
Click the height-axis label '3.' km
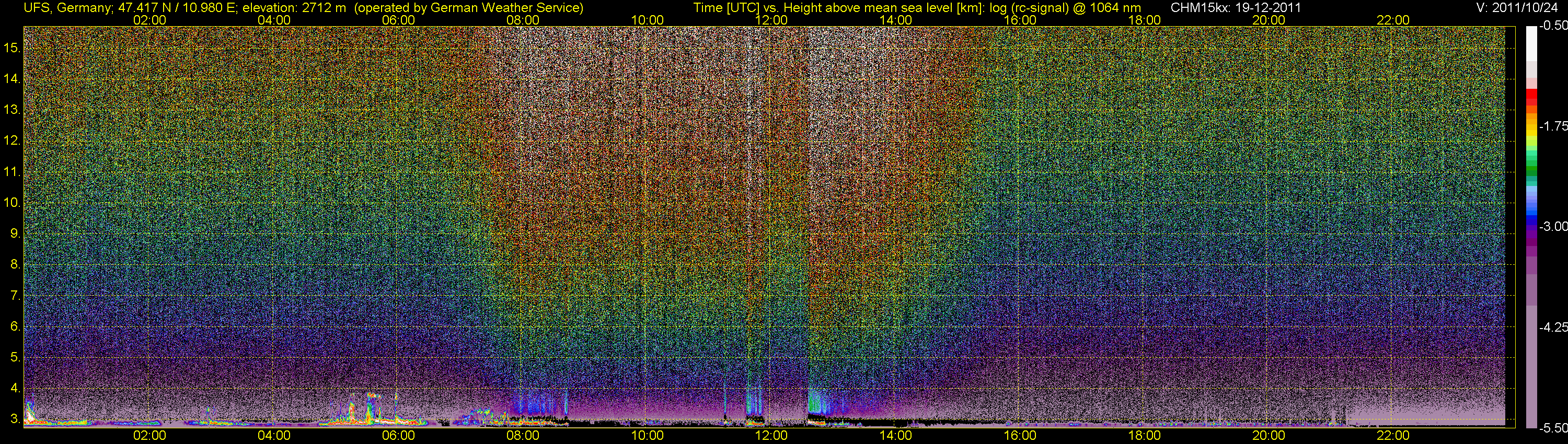[x=16, y=419]
